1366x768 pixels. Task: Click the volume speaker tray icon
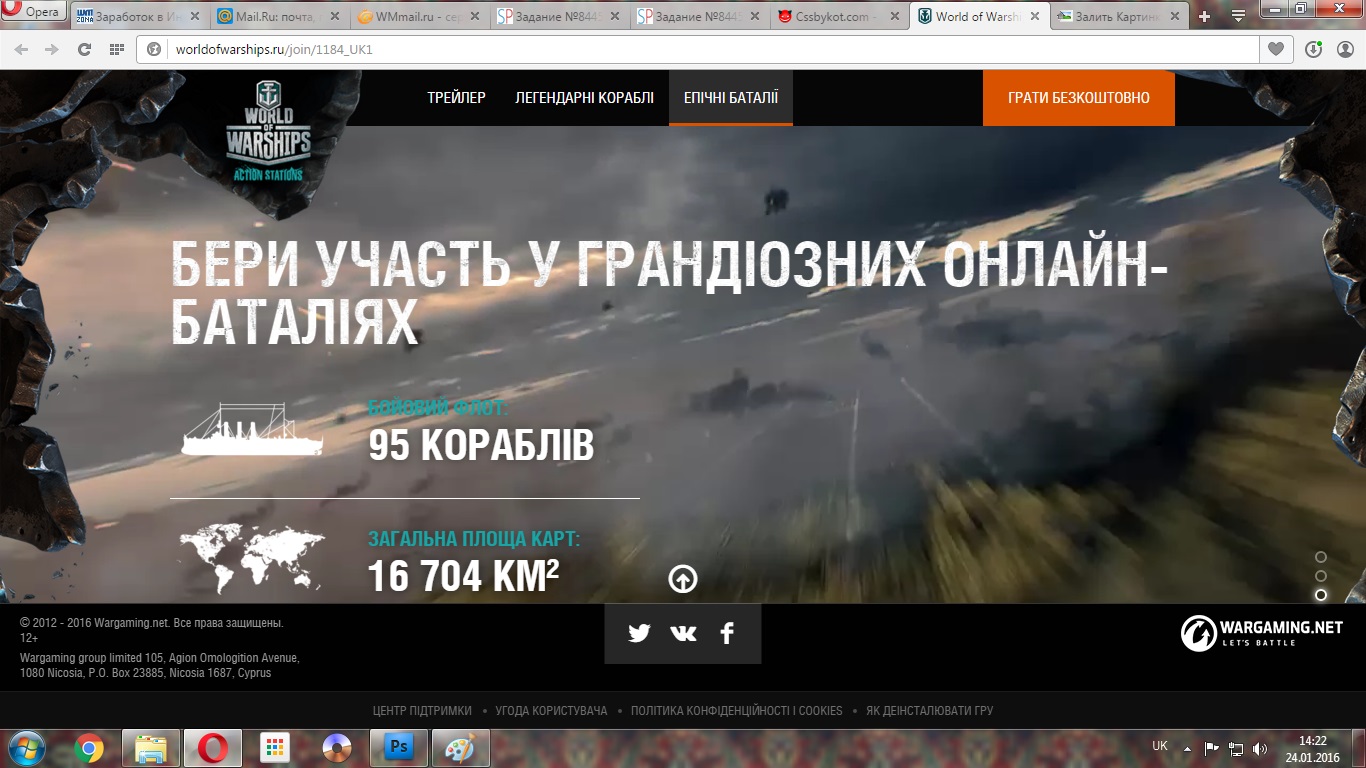coord(1260,748)
